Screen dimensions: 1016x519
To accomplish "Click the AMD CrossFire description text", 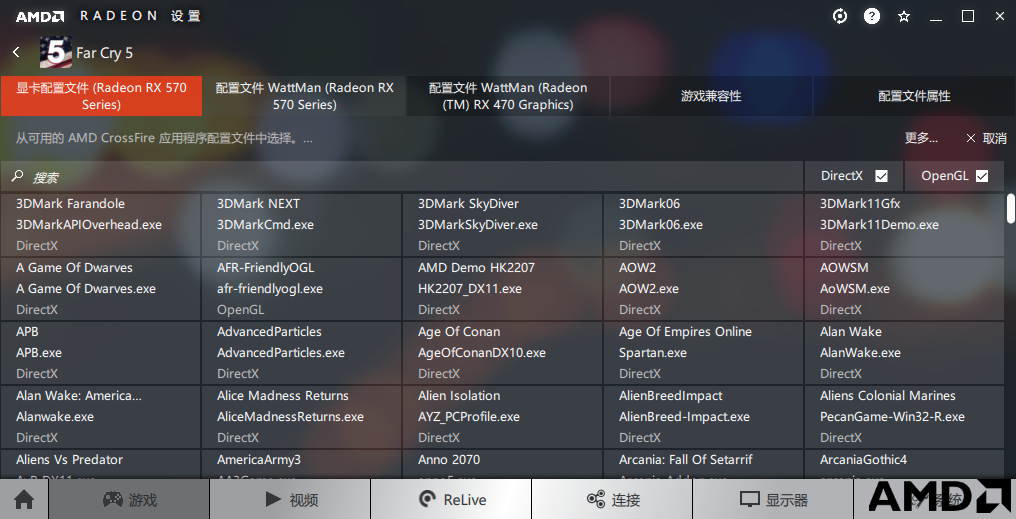I will click(x=164, y=138).
